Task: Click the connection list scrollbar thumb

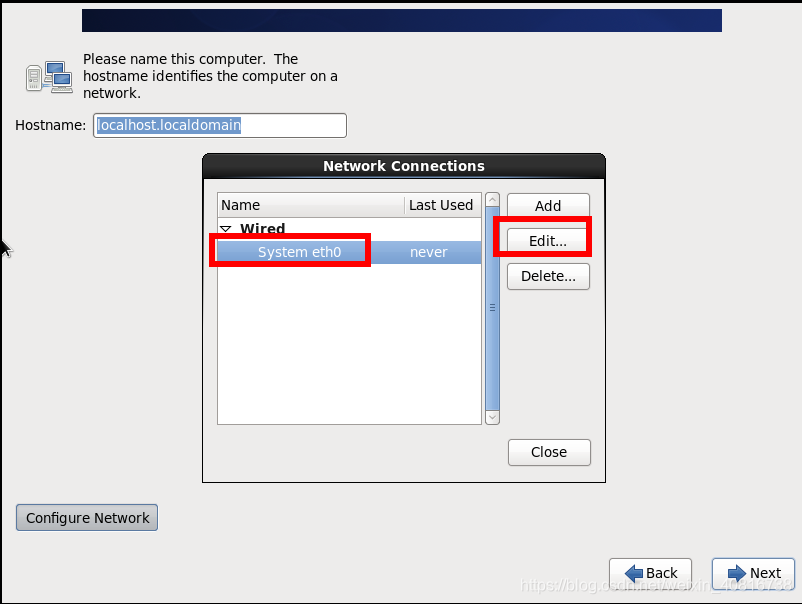Action: click(492, 308)
